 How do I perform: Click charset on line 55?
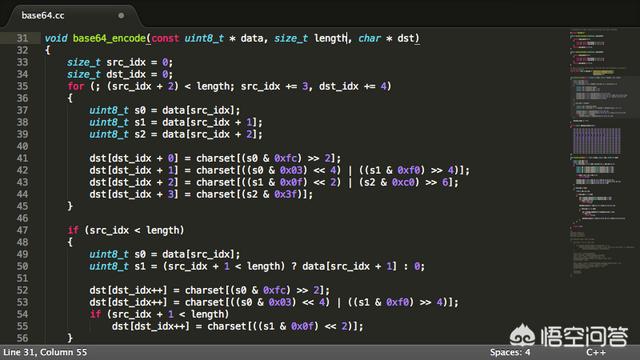(x=227, y=327)
